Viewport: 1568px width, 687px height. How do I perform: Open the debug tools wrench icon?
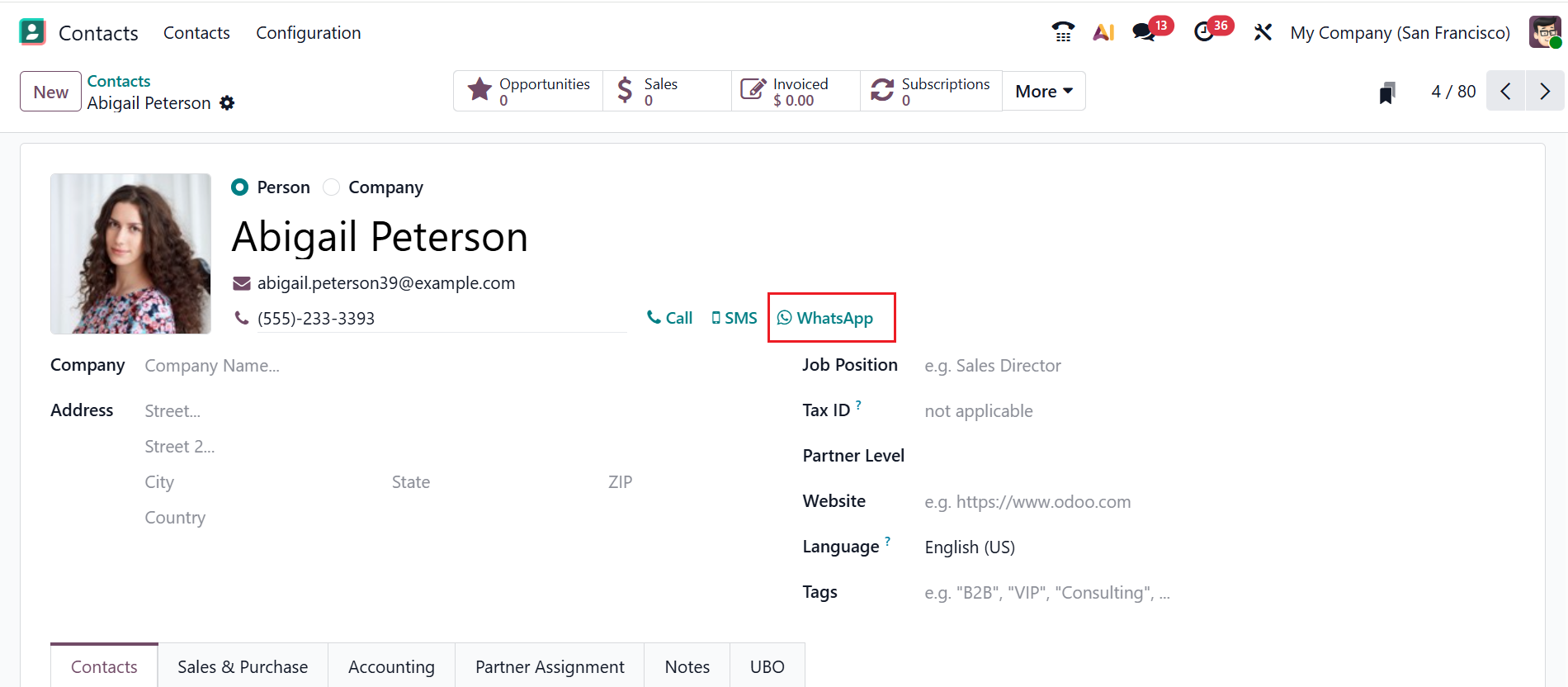click(1263, 32)
